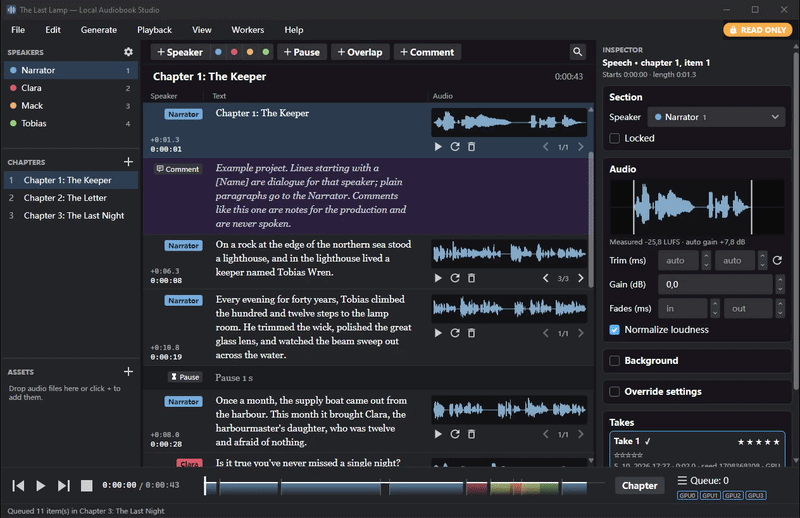Add an asset with plus icon

coord(128,372)
